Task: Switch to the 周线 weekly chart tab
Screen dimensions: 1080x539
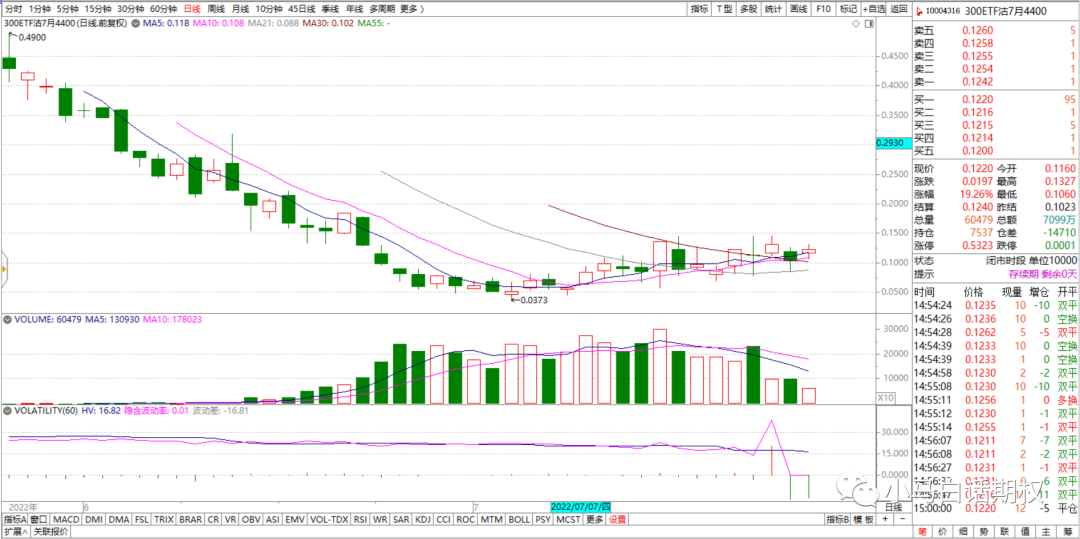Action: [x=216, y=9]
